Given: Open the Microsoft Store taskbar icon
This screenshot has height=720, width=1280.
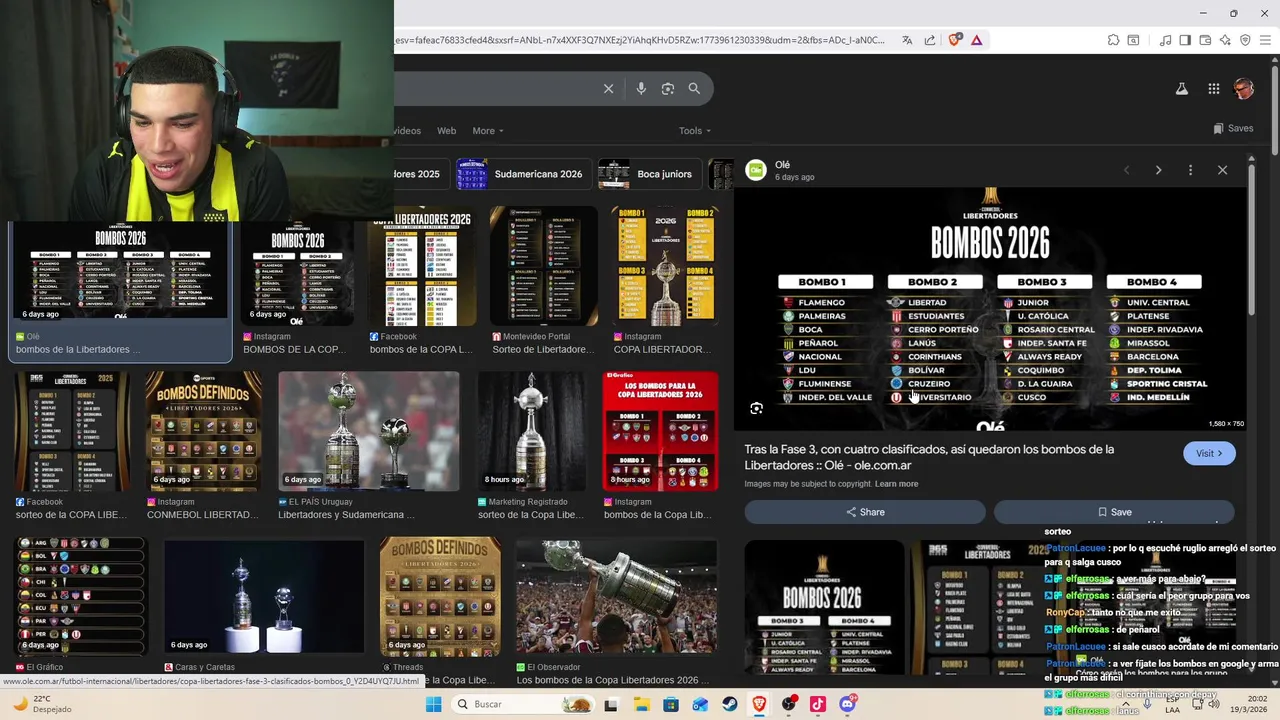Looking at the screenshot, I should 671,704.
